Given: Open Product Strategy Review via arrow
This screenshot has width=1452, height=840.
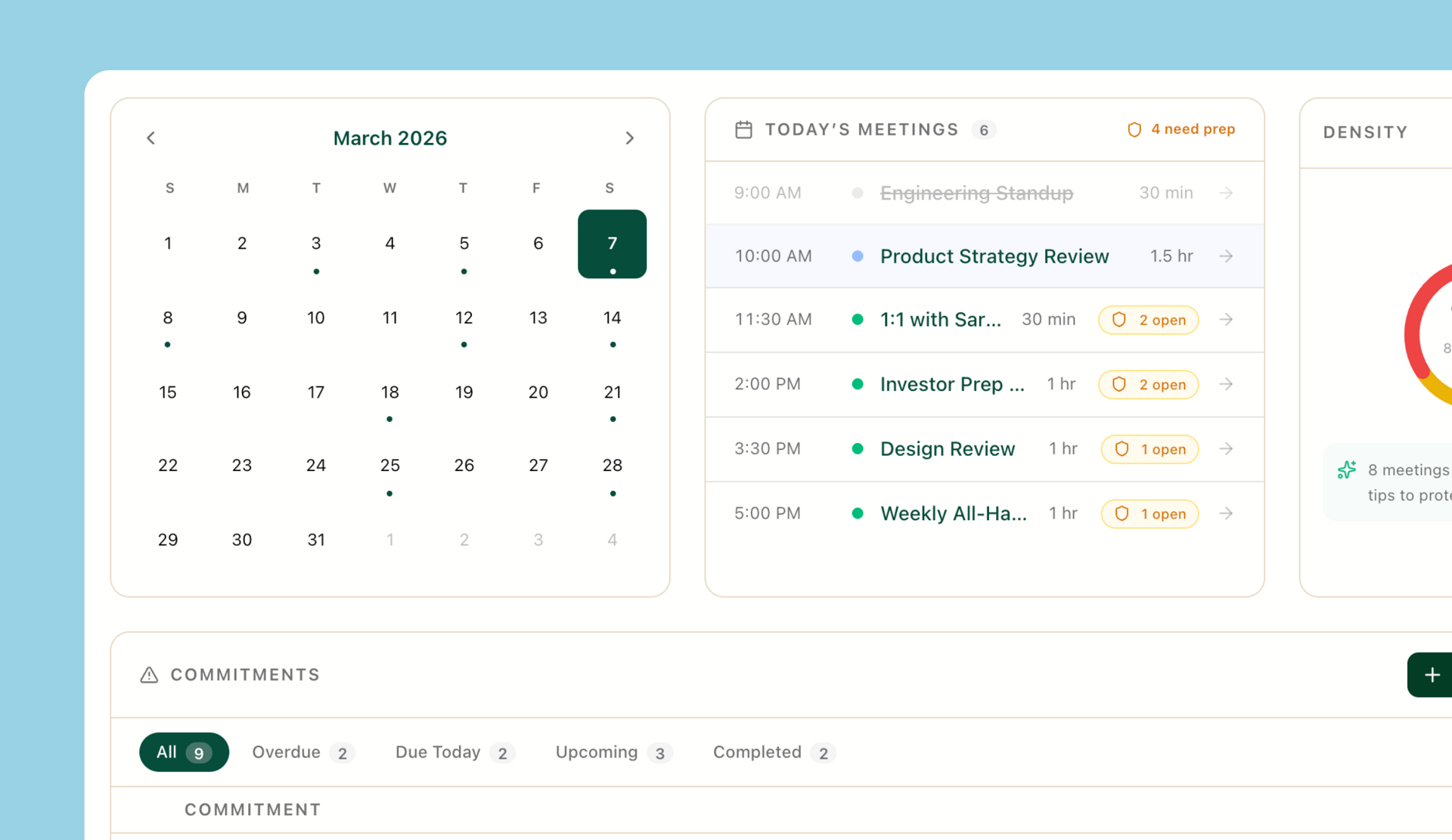Looking at the screenshot, I should [1226, 256].
